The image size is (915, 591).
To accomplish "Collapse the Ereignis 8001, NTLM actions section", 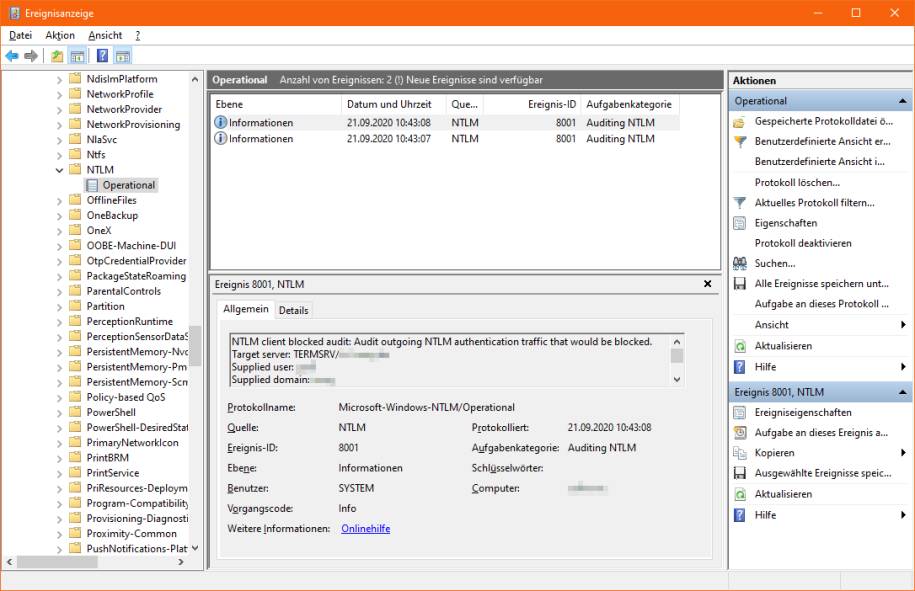I will point(903,392).
